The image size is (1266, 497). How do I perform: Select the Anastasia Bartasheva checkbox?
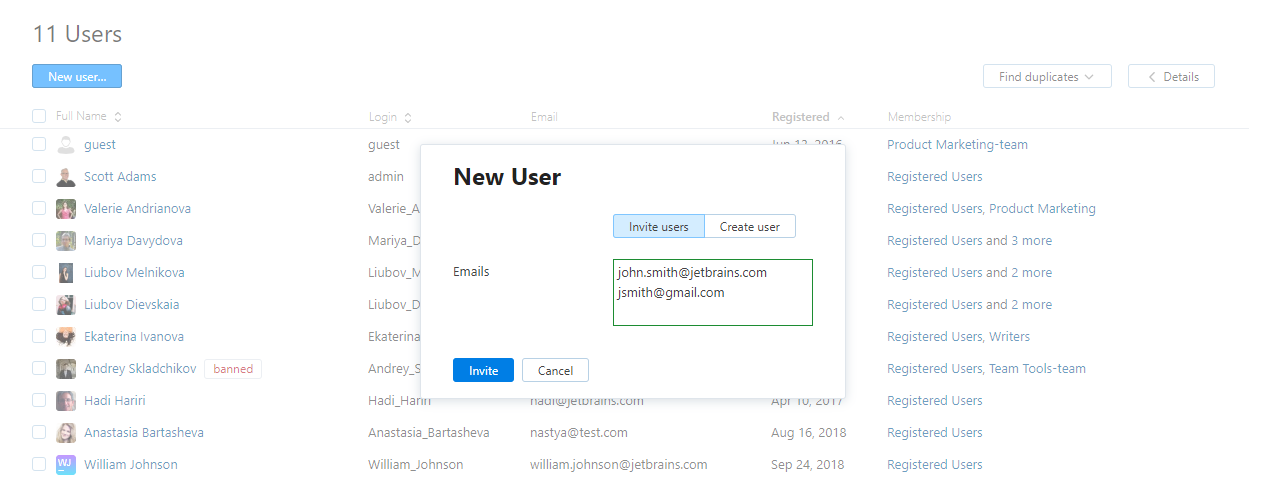(x=39, y=432)
